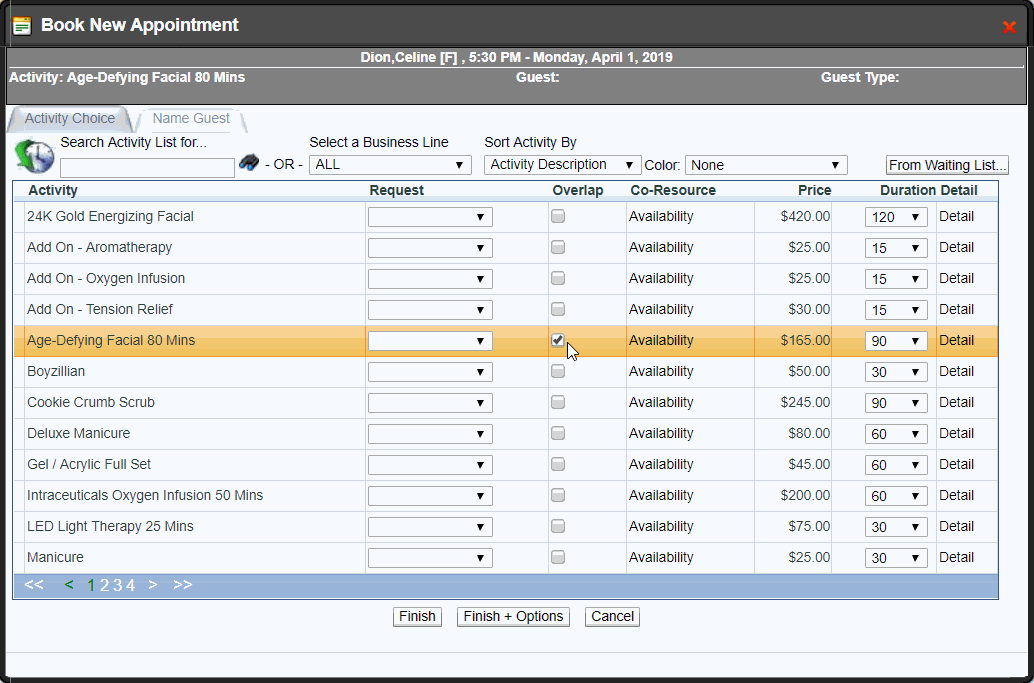Viewport: 1034px width, 683px height.
Task: Click the Finish + Options button
Action: (x=513, y=616)
